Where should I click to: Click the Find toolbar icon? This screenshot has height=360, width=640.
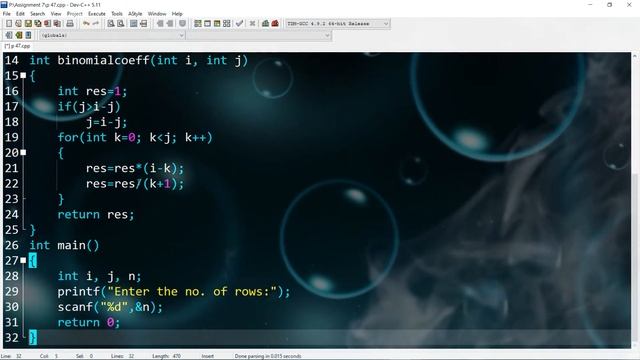coord(111,24)
